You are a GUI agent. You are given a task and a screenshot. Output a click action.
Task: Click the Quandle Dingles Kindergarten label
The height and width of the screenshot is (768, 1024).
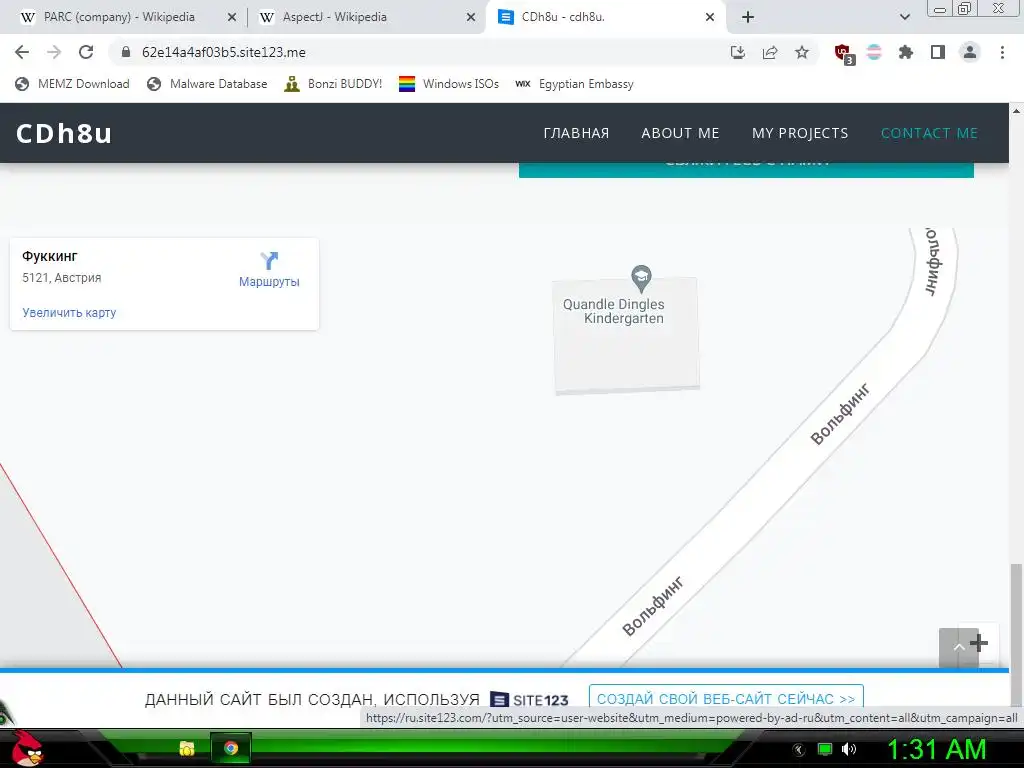pos(614,312)
